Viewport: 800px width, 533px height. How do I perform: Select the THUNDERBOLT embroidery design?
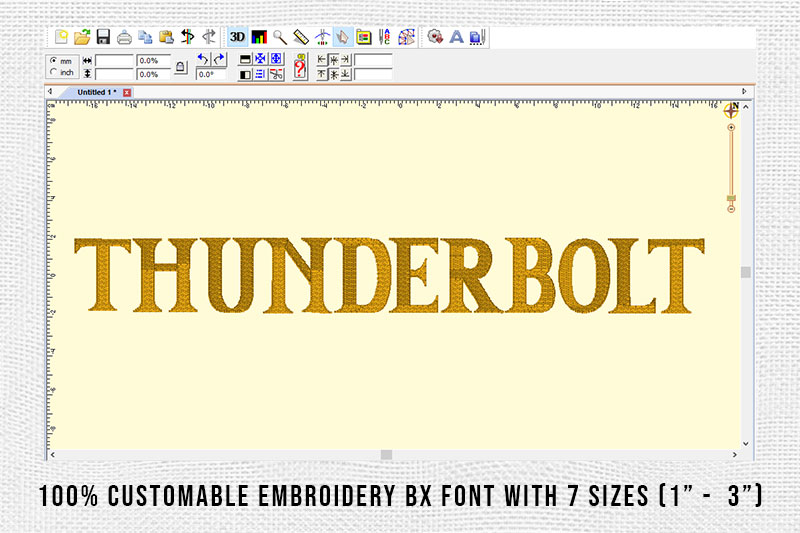tap(389, 275)
